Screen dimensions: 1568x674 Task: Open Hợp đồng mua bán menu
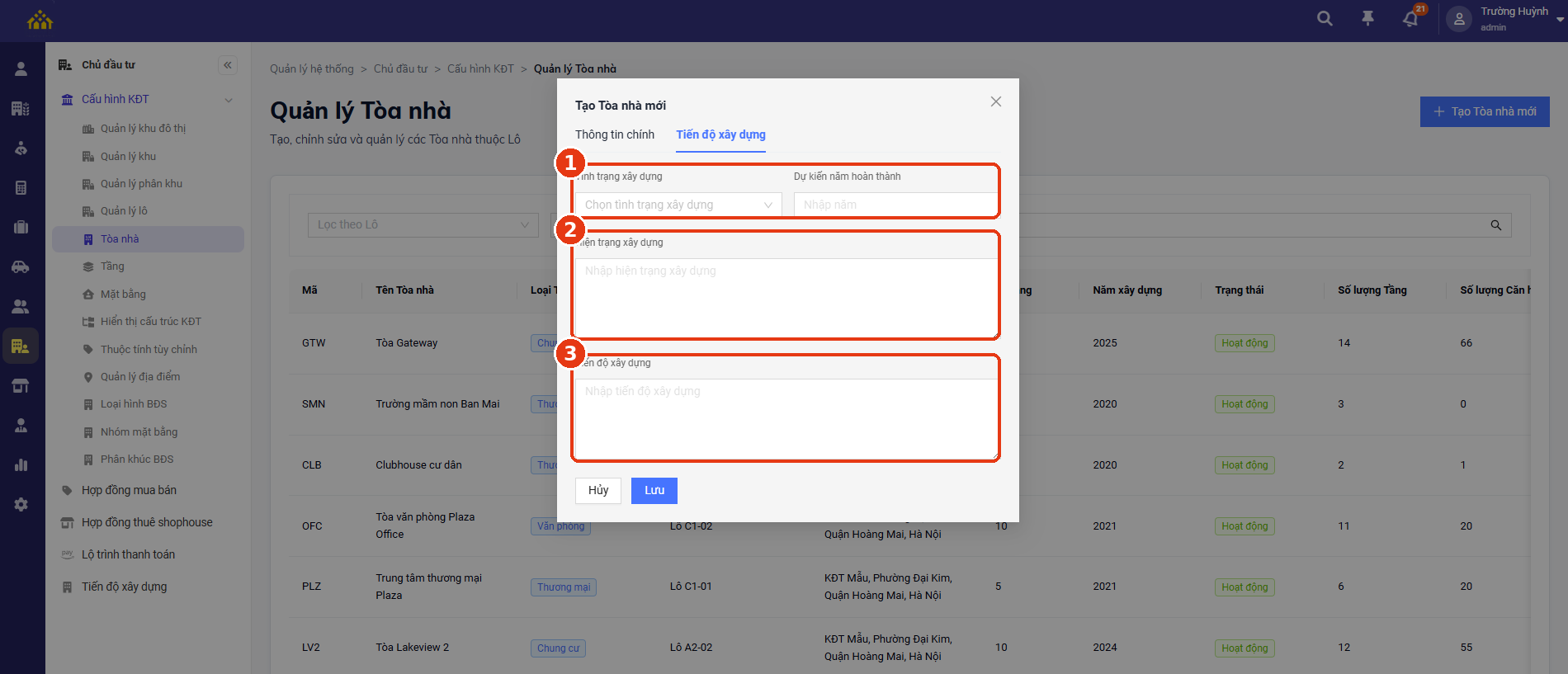(129, 490)
